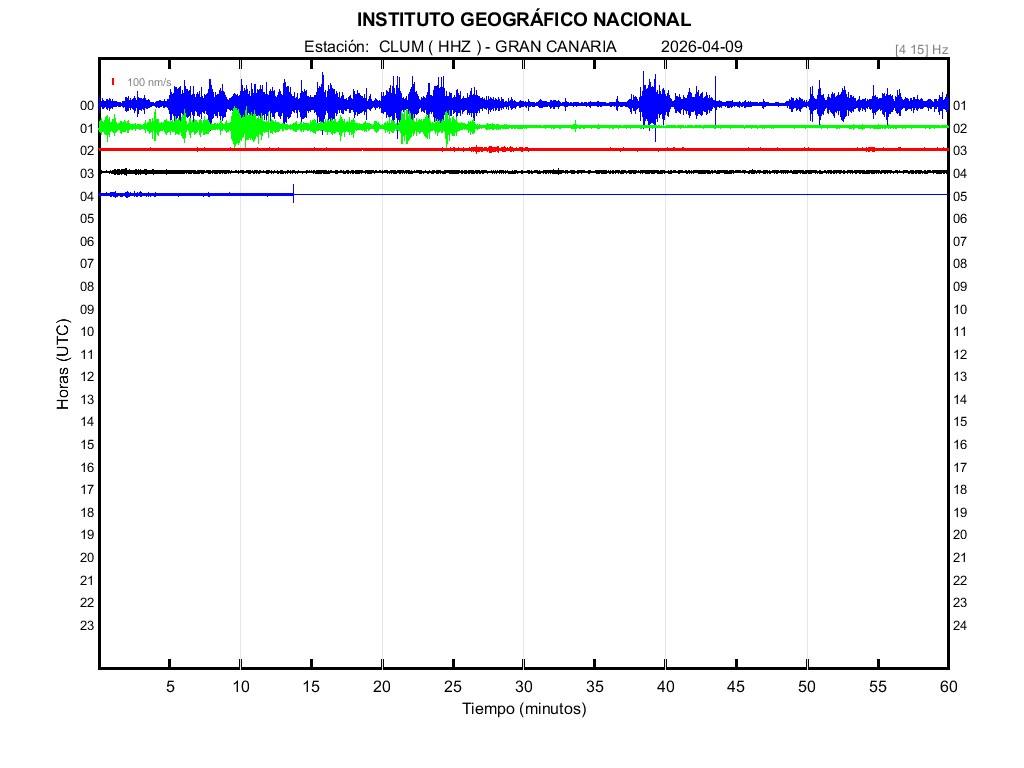Click the red 100 nm/s scale bar

[113, 82]
